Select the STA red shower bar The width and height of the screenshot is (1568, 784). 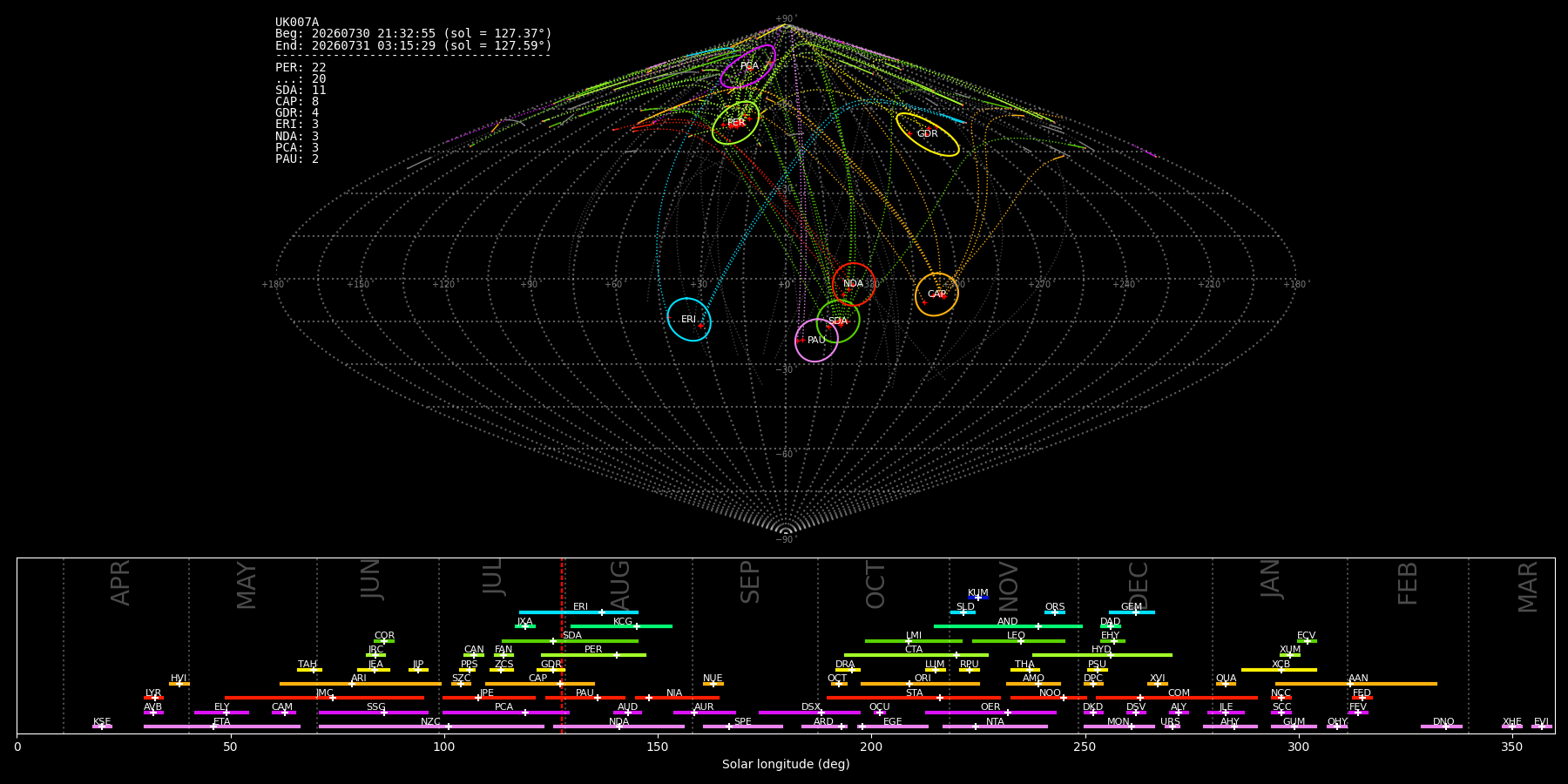point(914,698)
